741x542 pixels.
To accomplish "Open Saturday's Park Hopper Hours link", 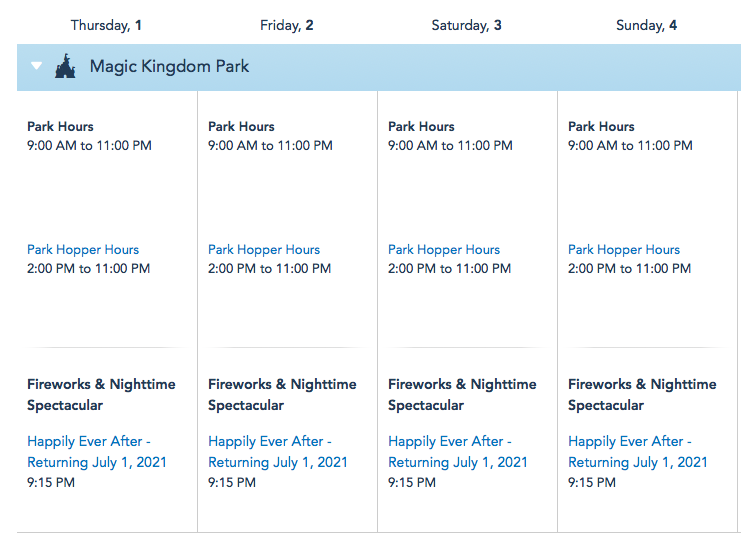I will coord(444,250).
